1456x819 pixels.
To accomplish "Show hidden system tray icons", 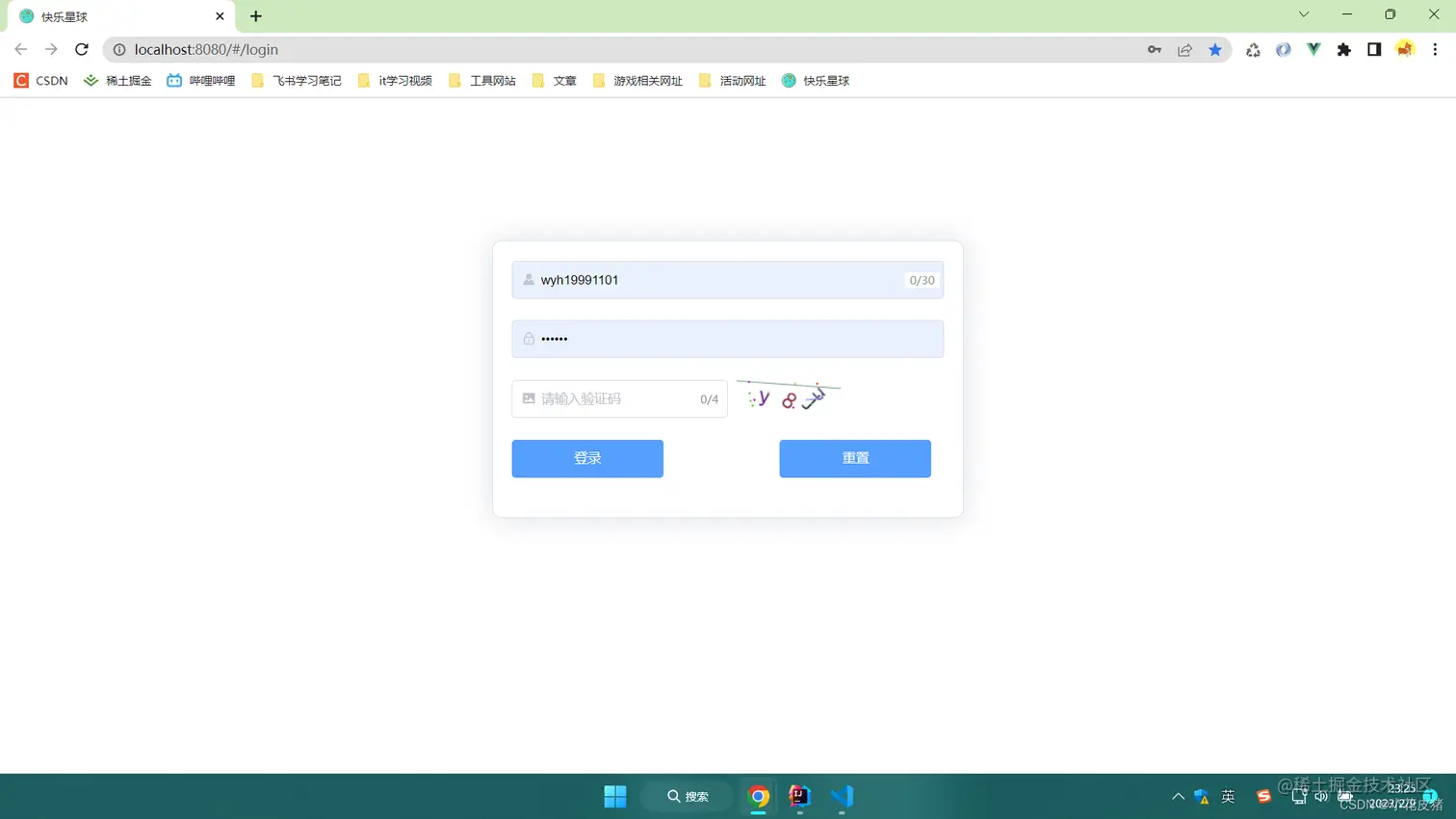I will tap(1178, 796).
